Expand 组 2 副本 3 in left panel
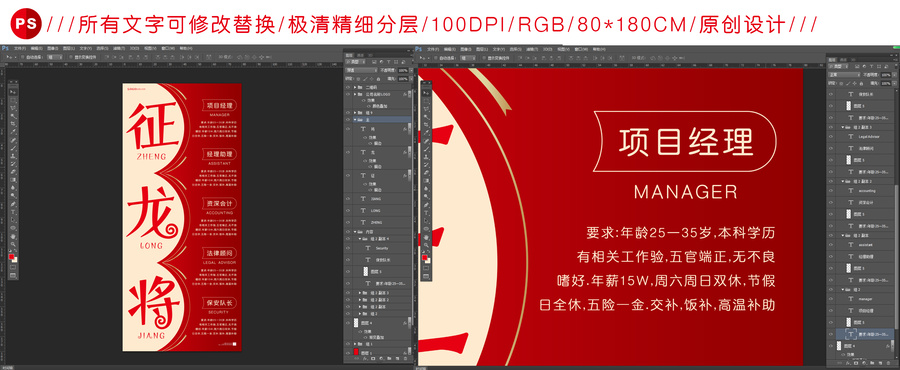 click(359, 293)
